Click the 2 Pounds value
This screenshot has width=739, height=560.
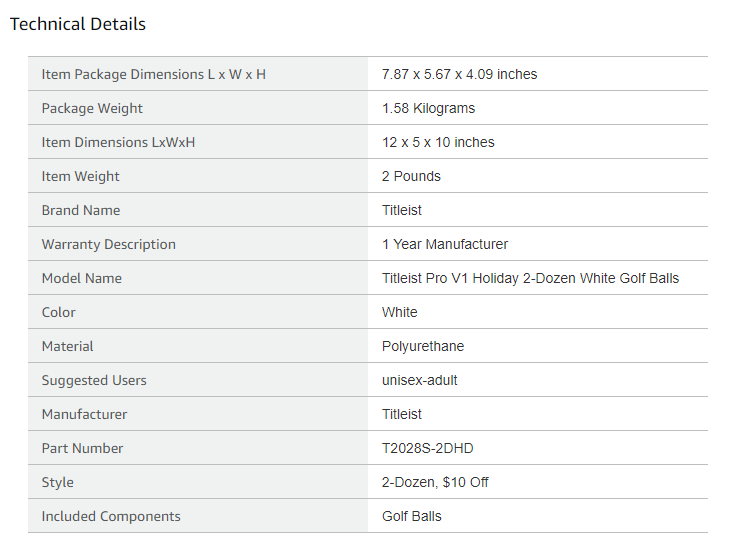411,176
